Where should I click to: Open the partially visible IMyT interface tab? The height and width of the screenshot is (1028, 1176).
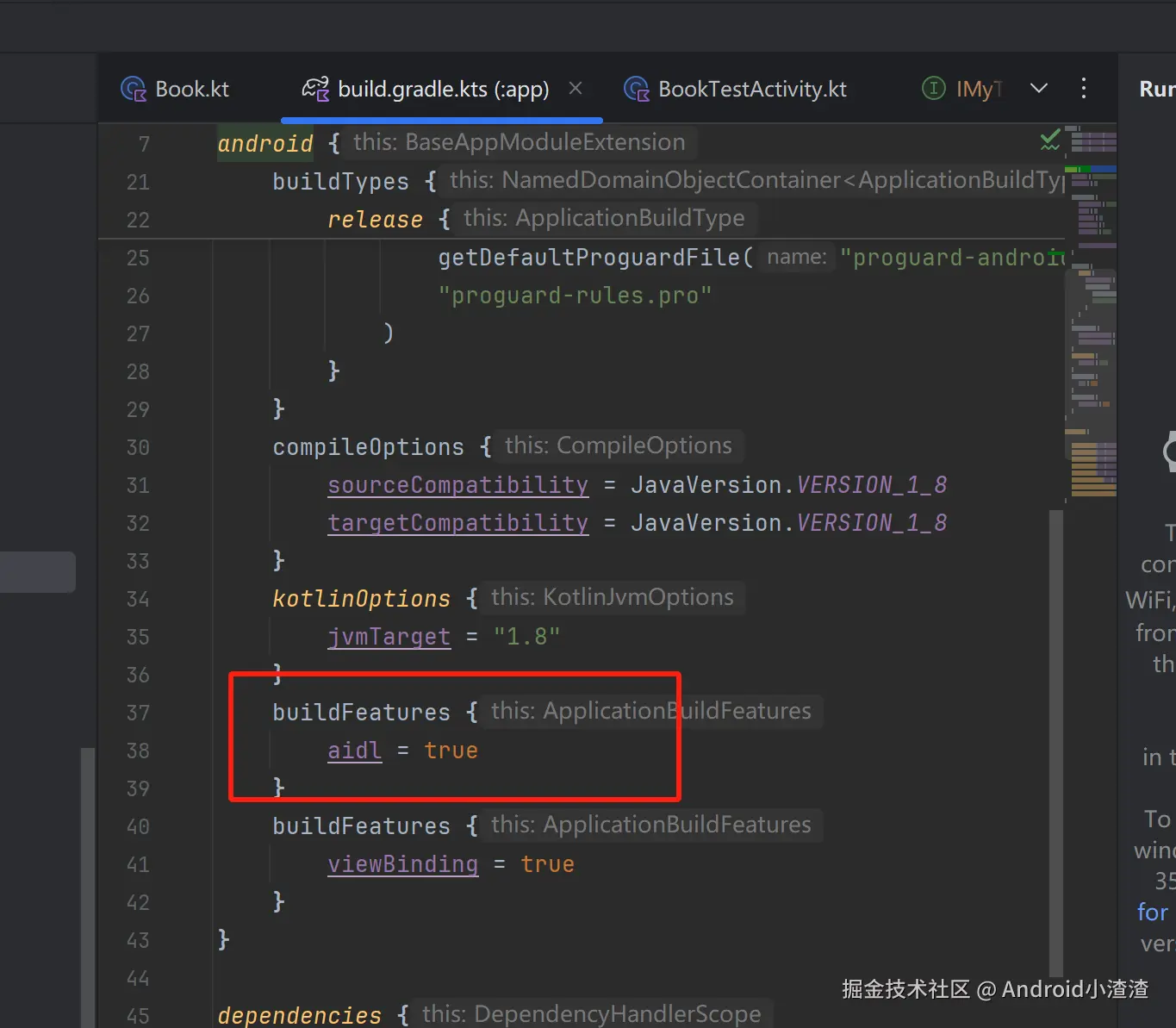(963, 89)
